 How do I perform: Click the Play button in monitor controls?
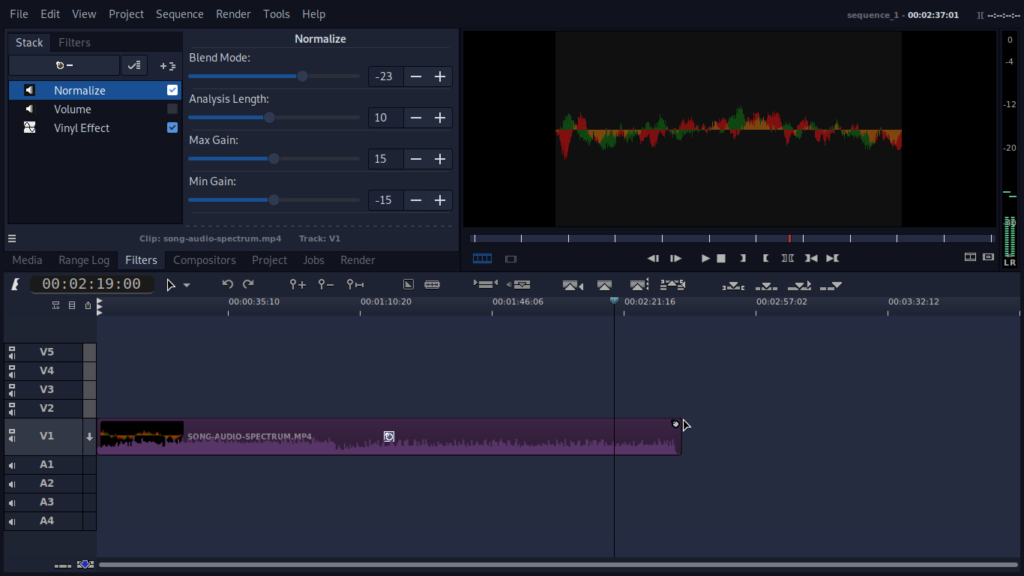(x=705, y=258)
